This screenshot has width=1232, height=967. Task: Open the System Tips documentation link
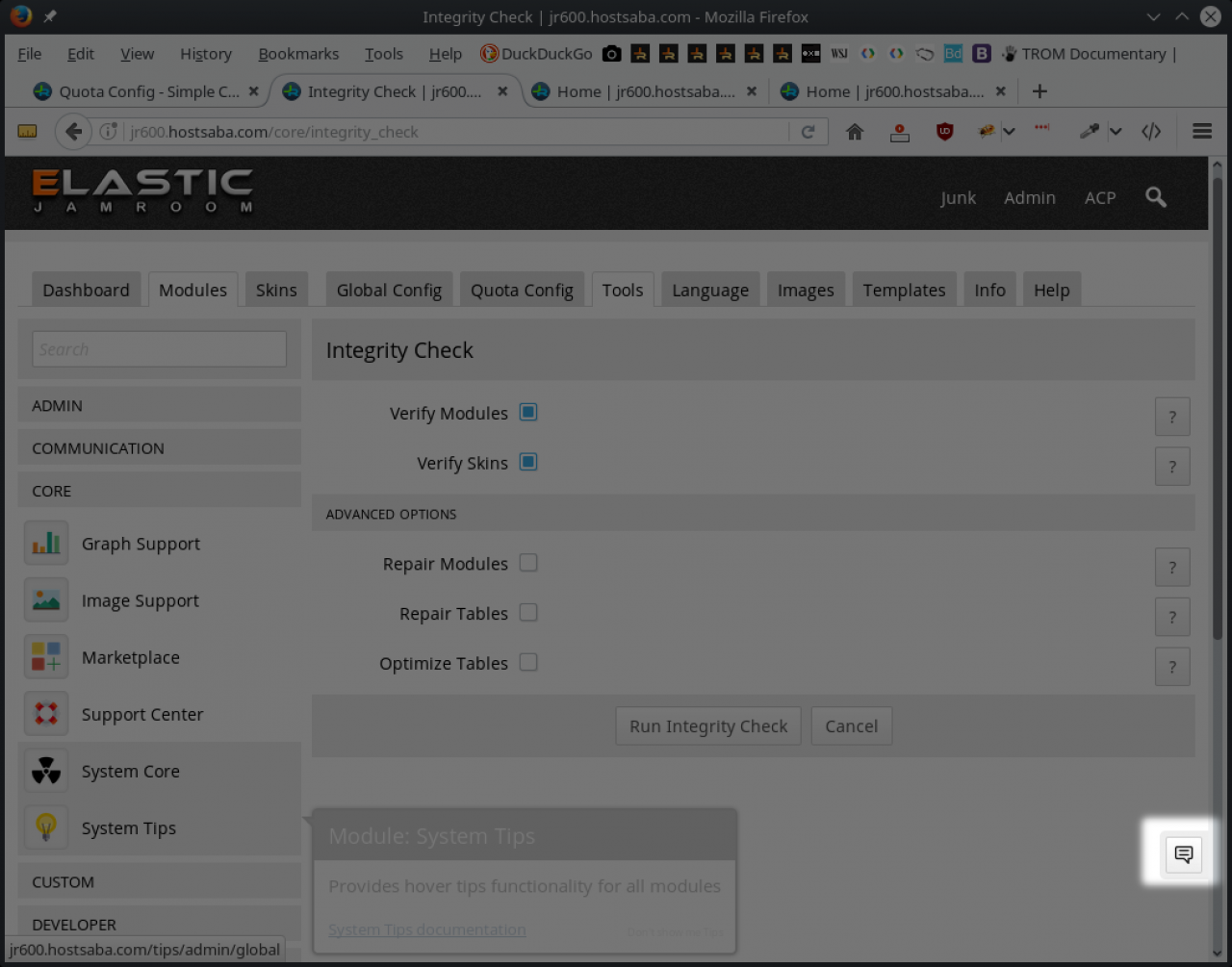427,929
